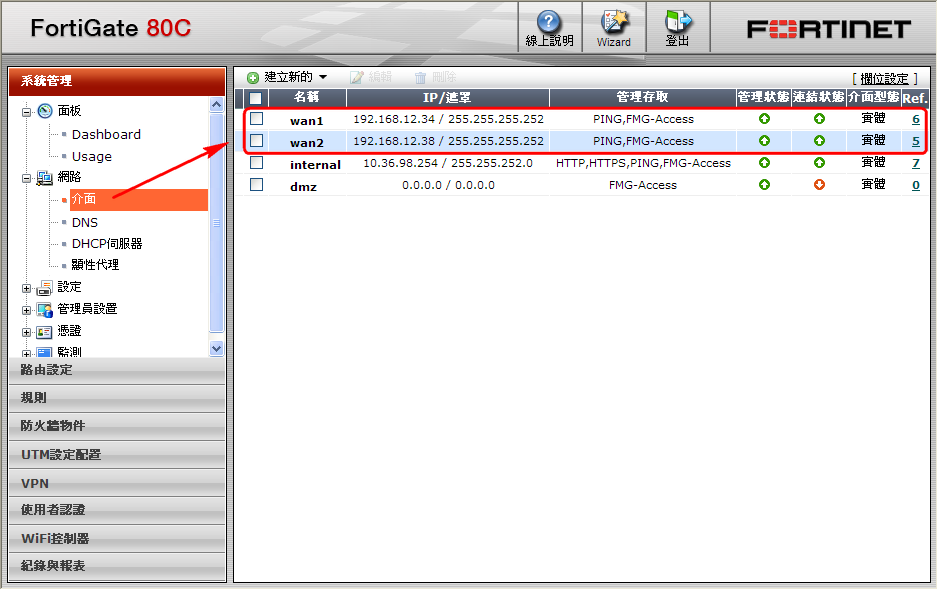Click internal 連結狀態 green up icon

pyautogui.click(x=819, y=162)
